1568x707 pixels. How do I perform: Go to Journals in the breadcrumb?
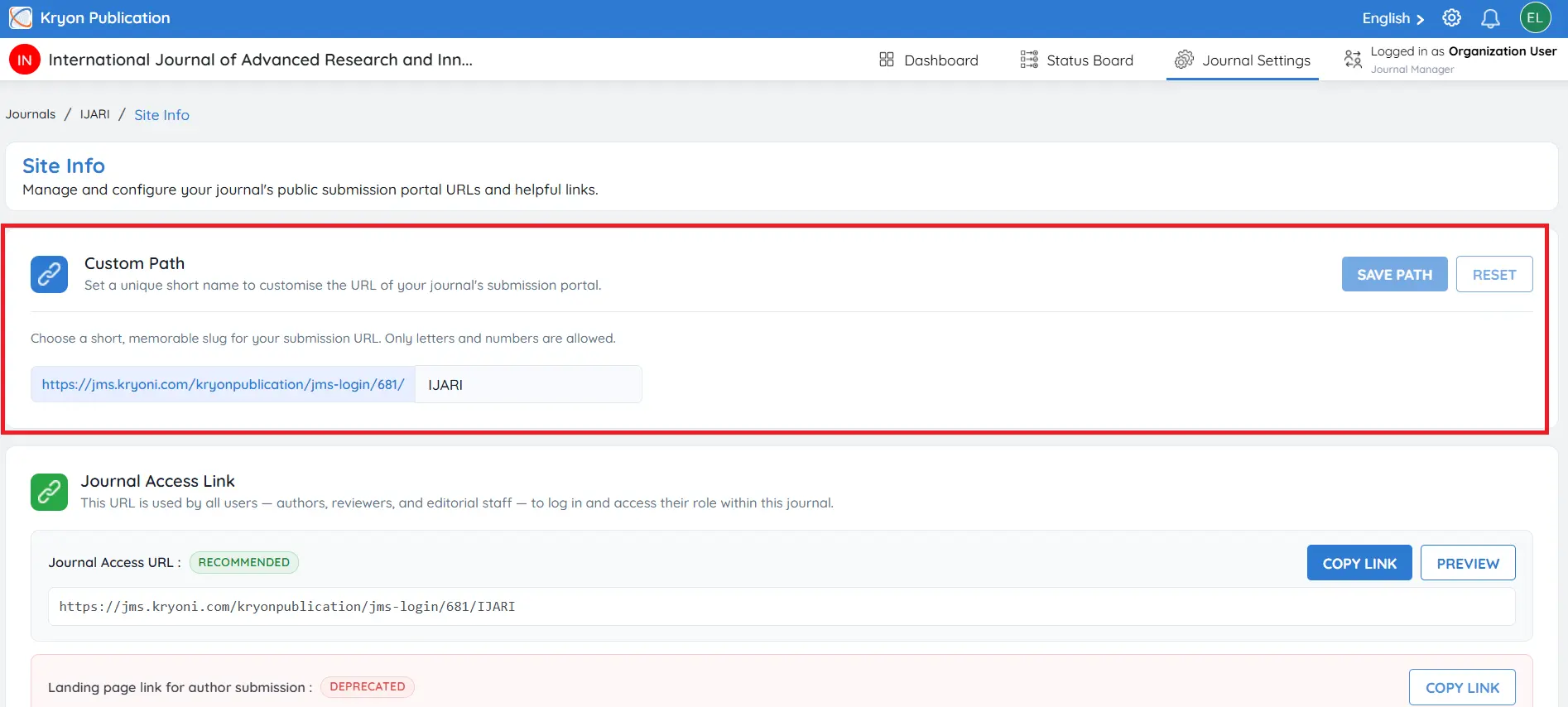(31, 114)
